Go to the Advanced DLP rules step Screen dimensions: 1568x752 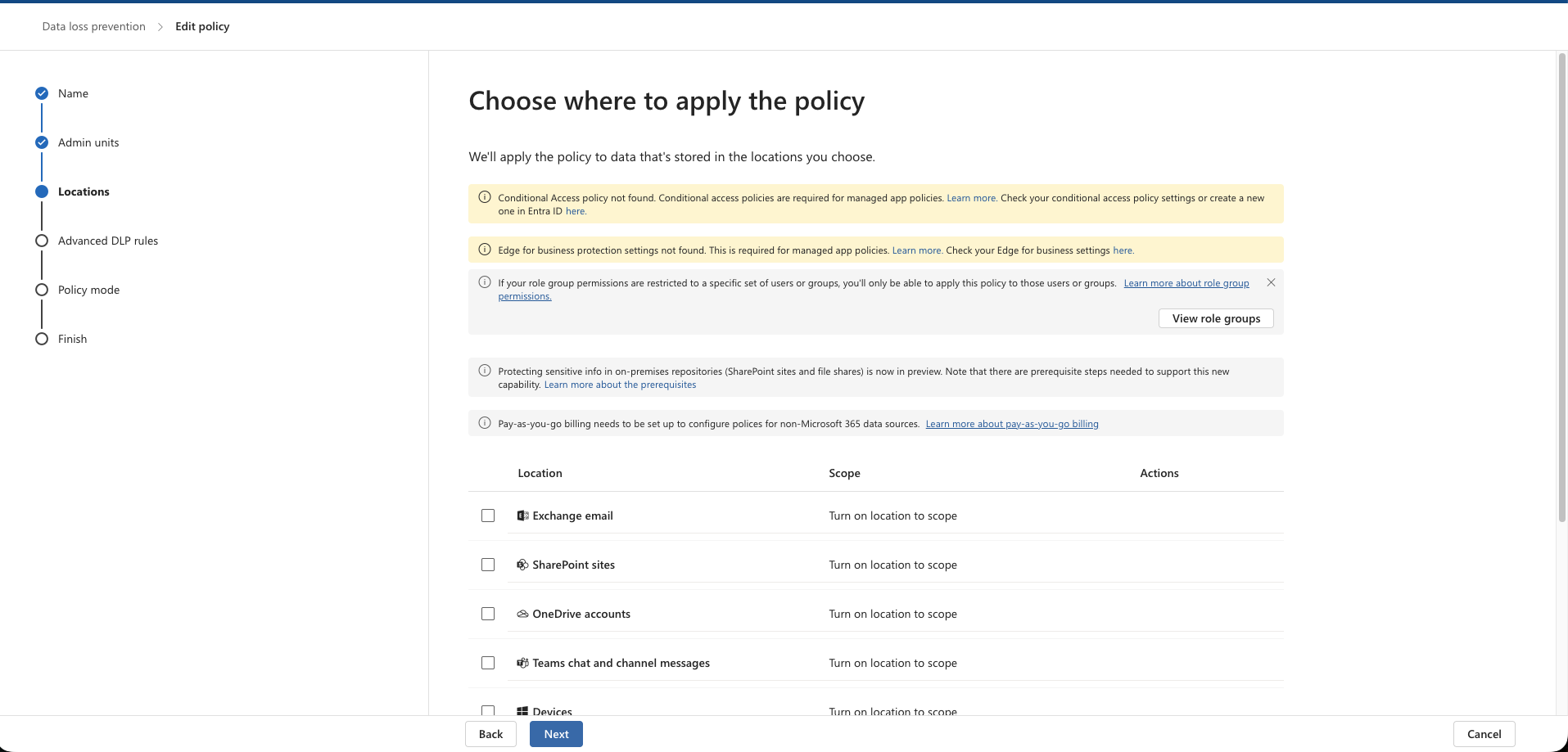click(107, 241)
